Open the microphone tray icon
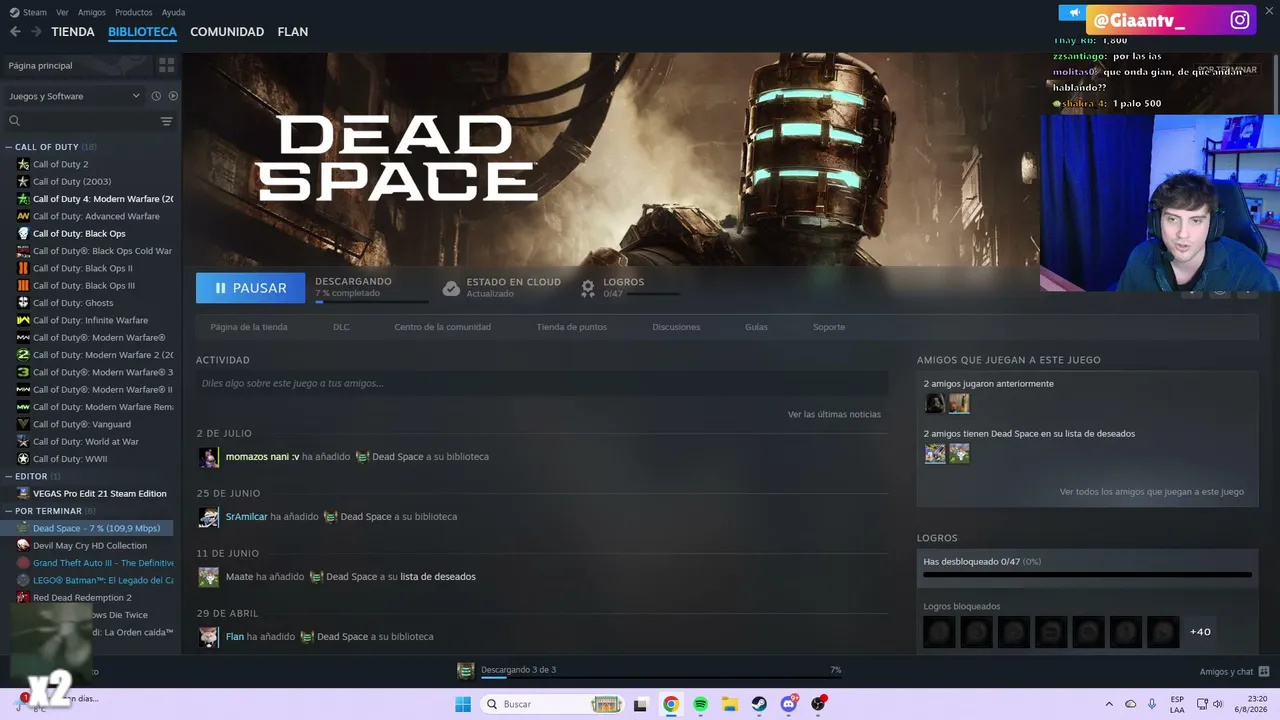The height and width of the screenshot is (720, 1280). (x=1153, y=704)
